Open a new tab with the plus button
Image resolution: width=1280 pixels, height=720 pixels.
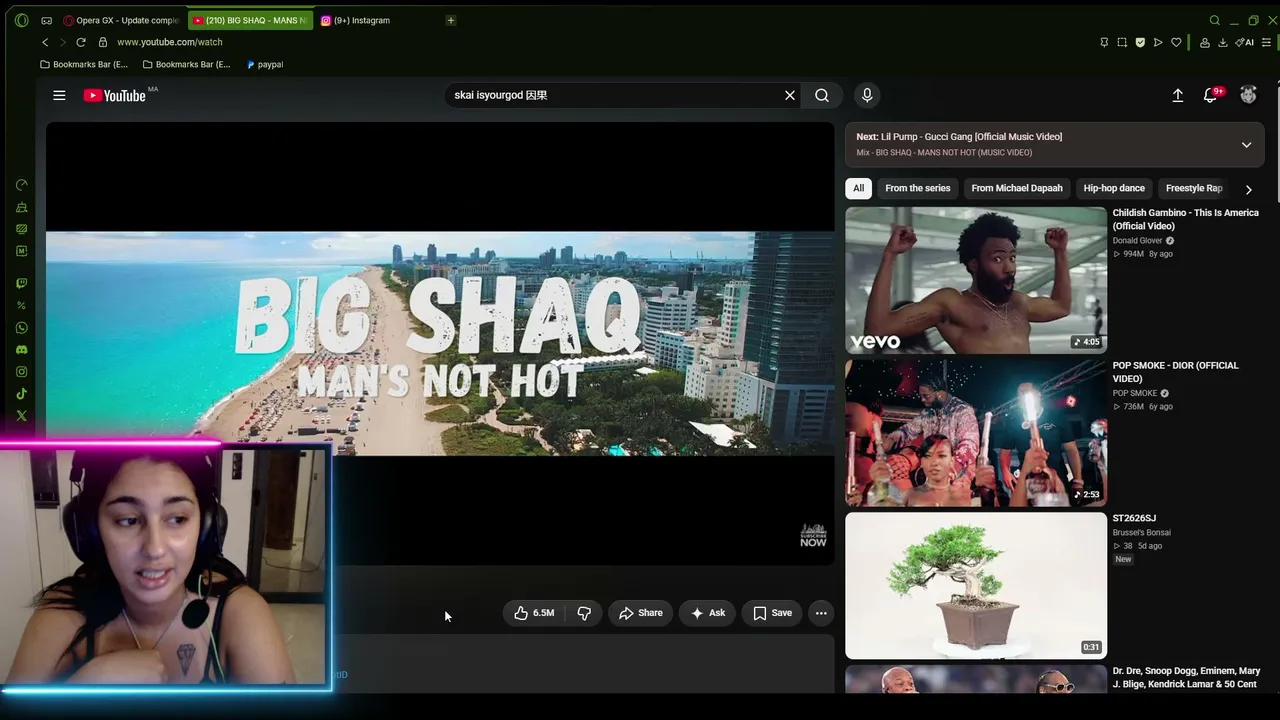[451, 20]
